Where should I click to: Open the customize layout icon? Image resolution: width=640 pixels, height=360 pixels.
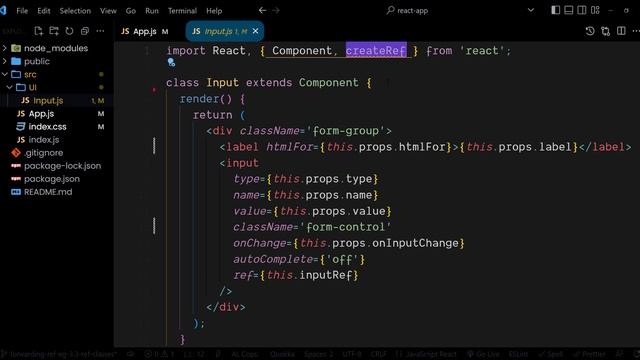[595, 10]
